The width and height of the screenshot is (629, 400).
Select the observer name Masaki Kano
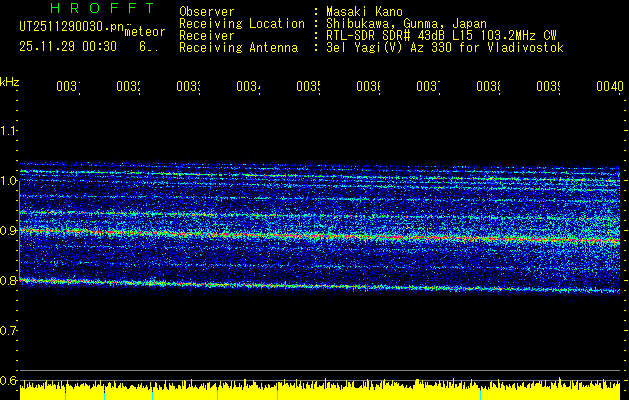[x=364, y=11]
